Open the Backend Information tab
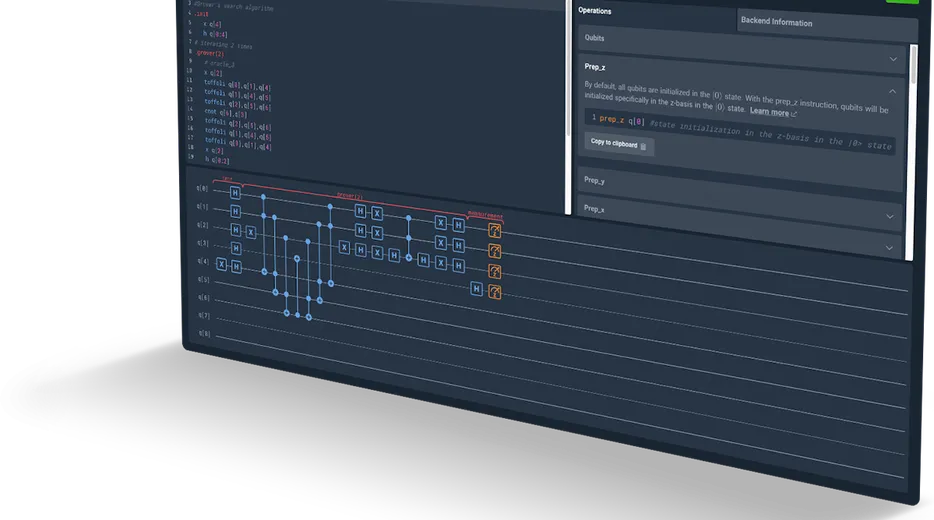Screen dimensions: 934x520 776,21
